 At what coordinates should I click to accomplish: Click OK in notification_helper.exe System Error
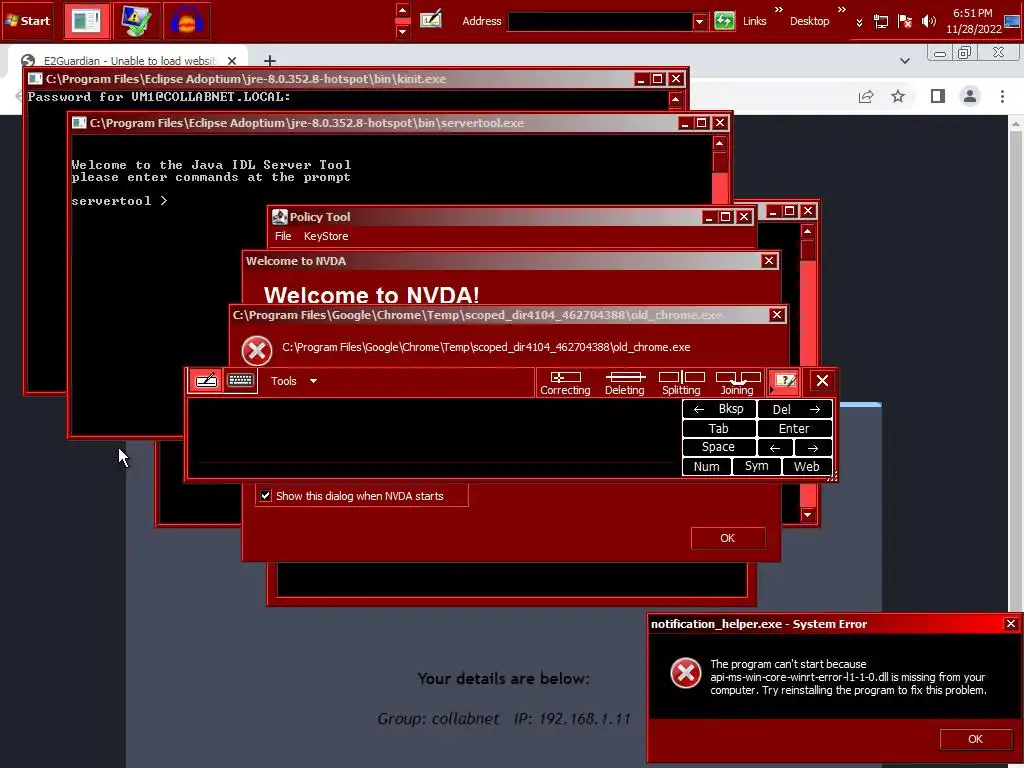click(x=976, y=739)
